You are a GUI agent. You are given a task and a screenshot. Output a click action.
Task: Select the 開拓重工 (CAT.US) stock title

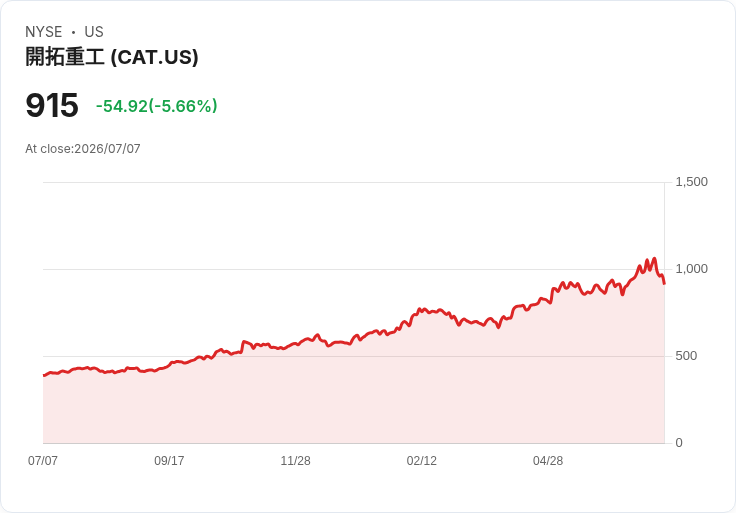click(112, 57)
